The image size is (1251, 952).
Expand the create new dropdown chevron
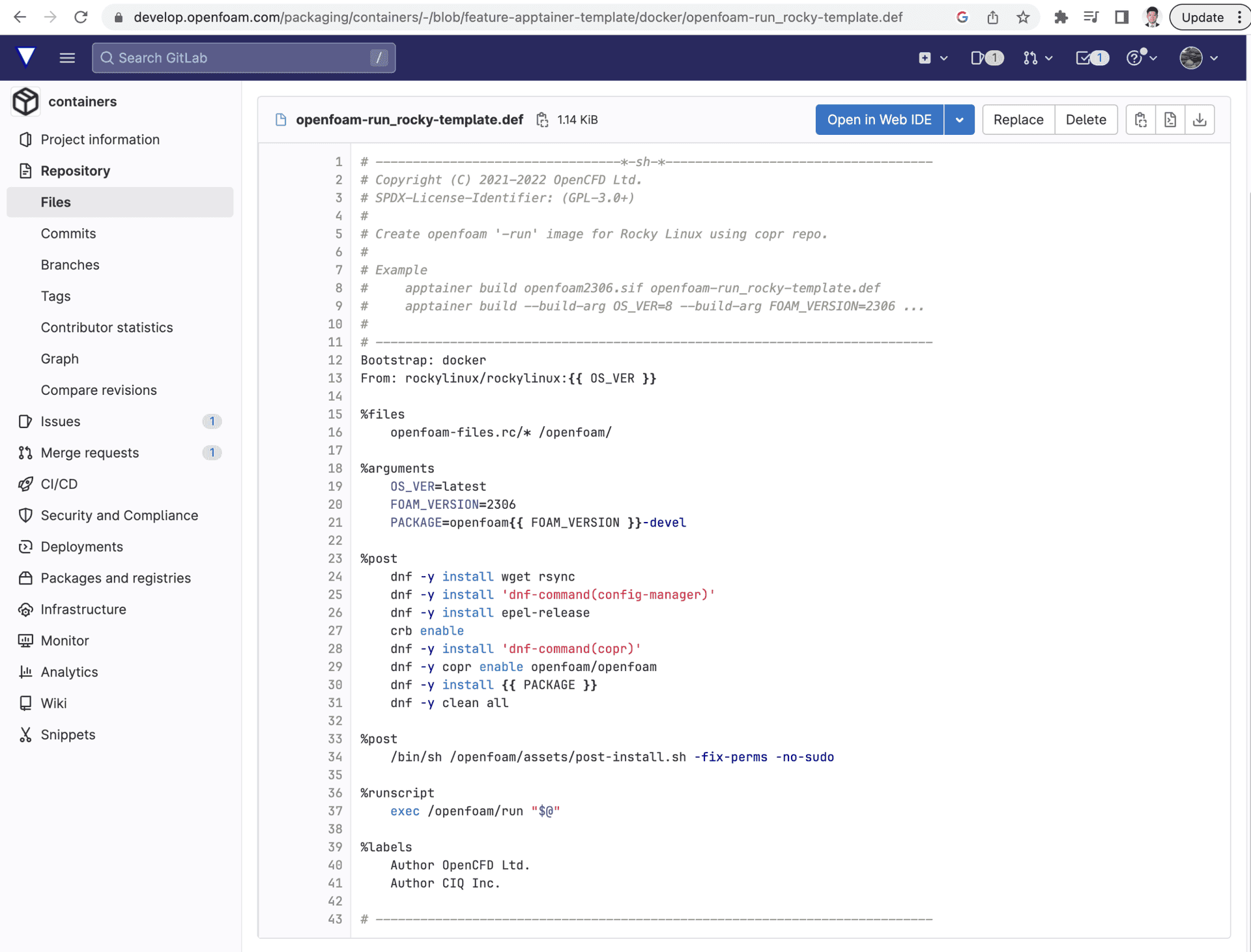[943, 57]
